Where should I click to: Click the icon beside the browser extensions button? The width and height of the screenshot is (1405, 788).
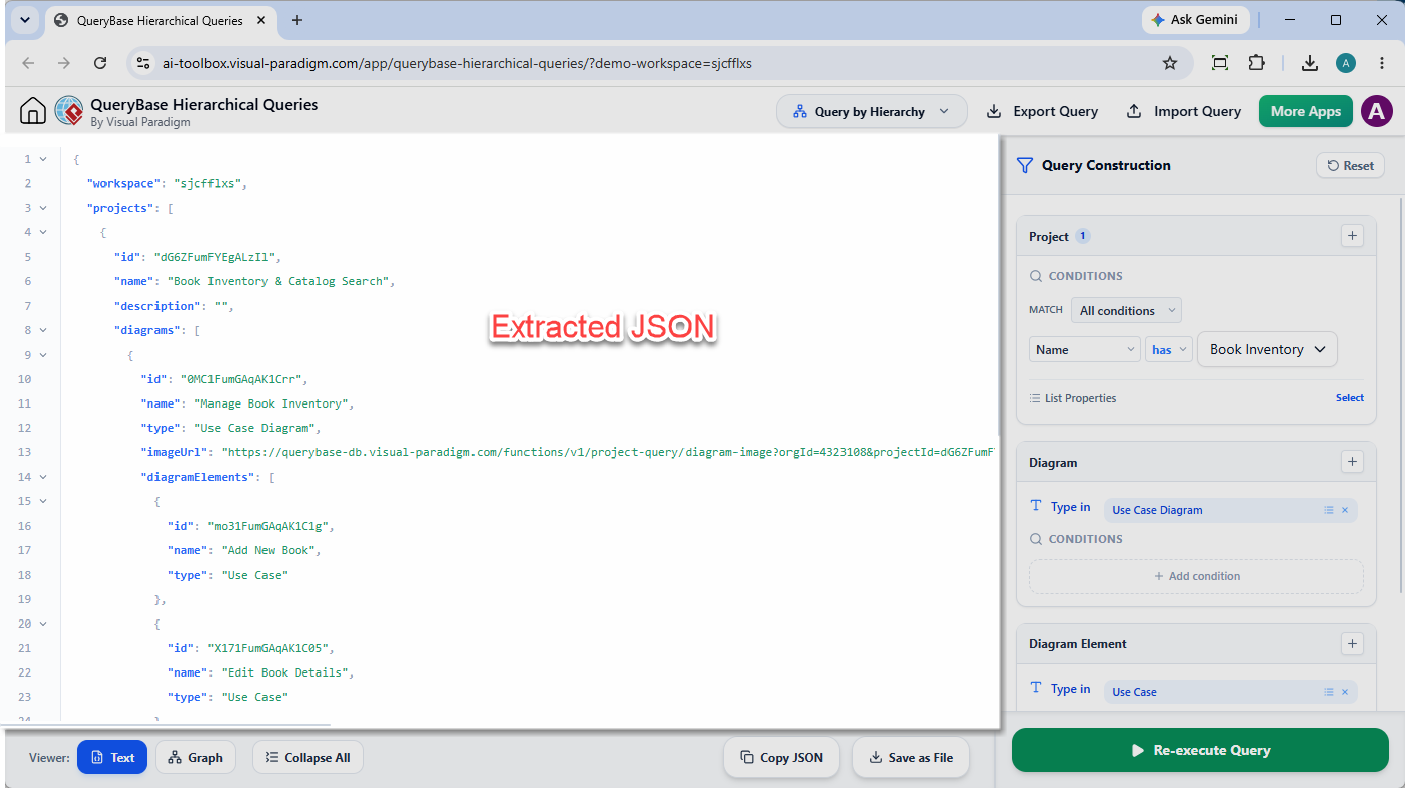tap(1220, 63)
